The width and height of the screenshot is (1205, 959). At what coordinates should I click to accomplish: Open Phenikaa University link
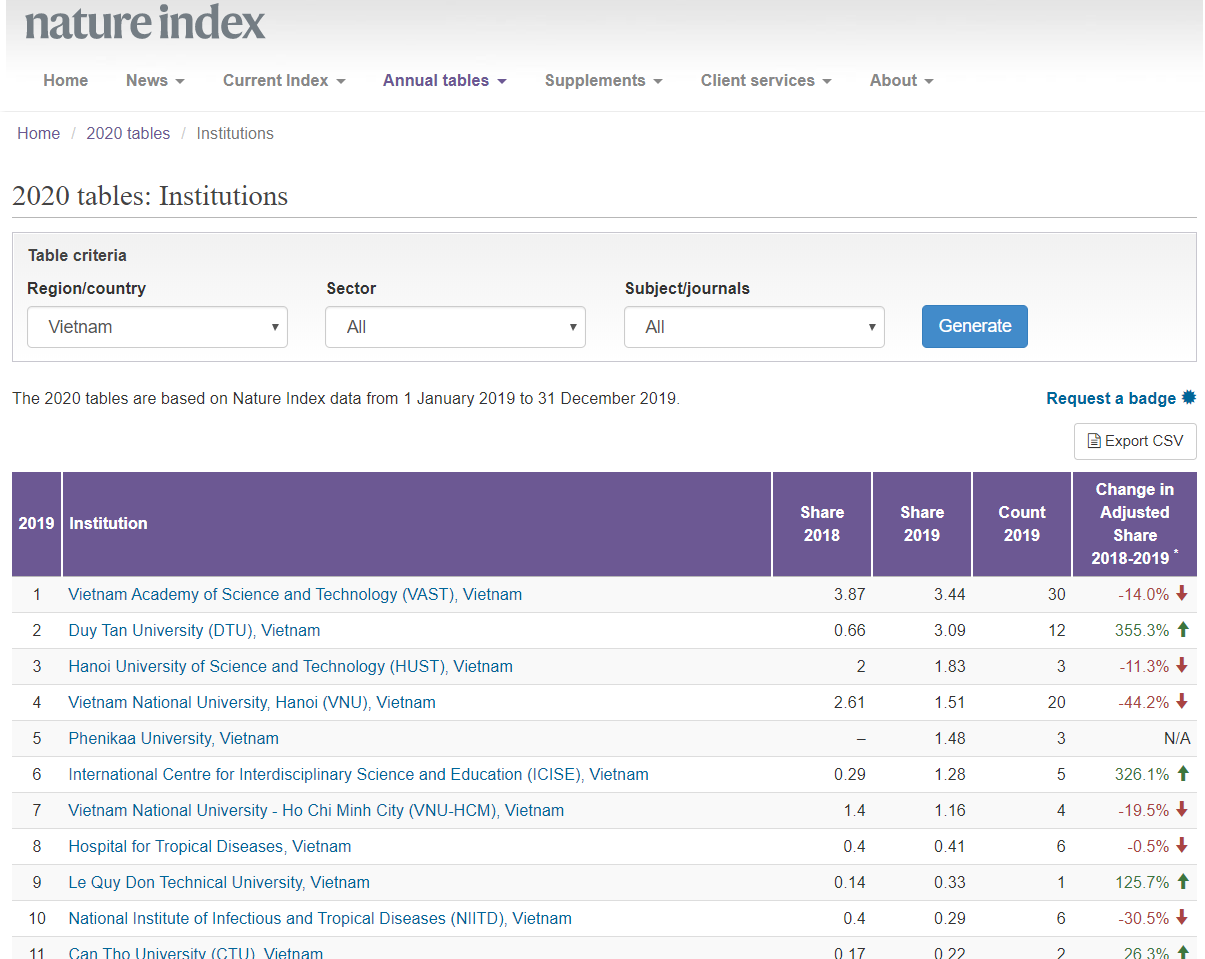click(x=173, y=738)
